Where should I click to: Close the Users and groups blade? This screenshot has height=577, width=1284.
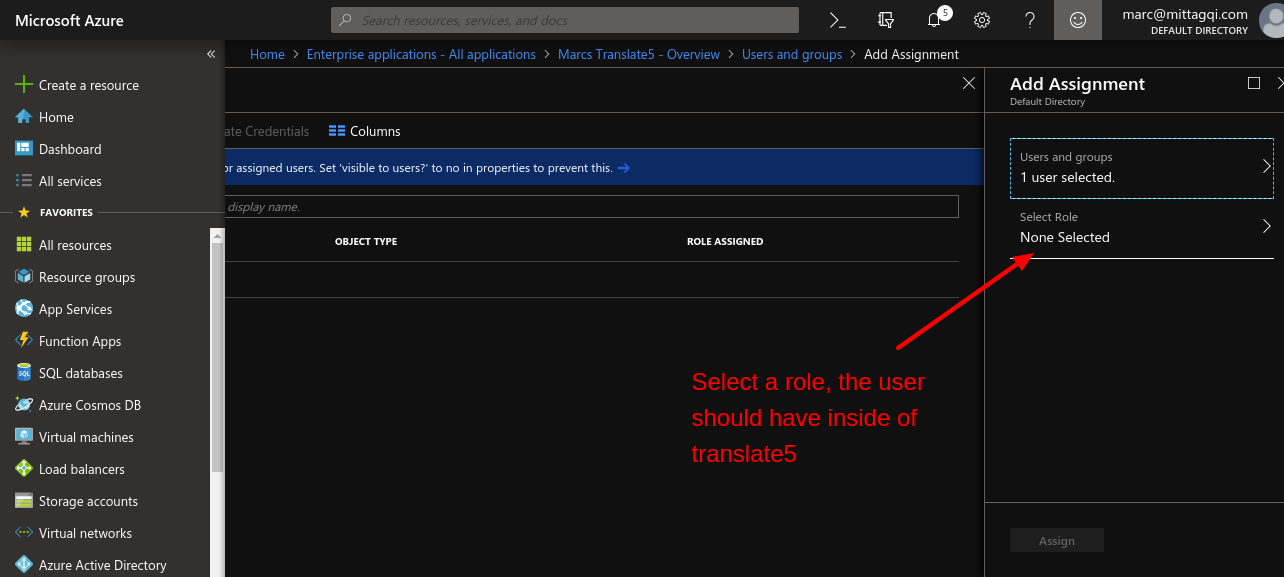968,83
